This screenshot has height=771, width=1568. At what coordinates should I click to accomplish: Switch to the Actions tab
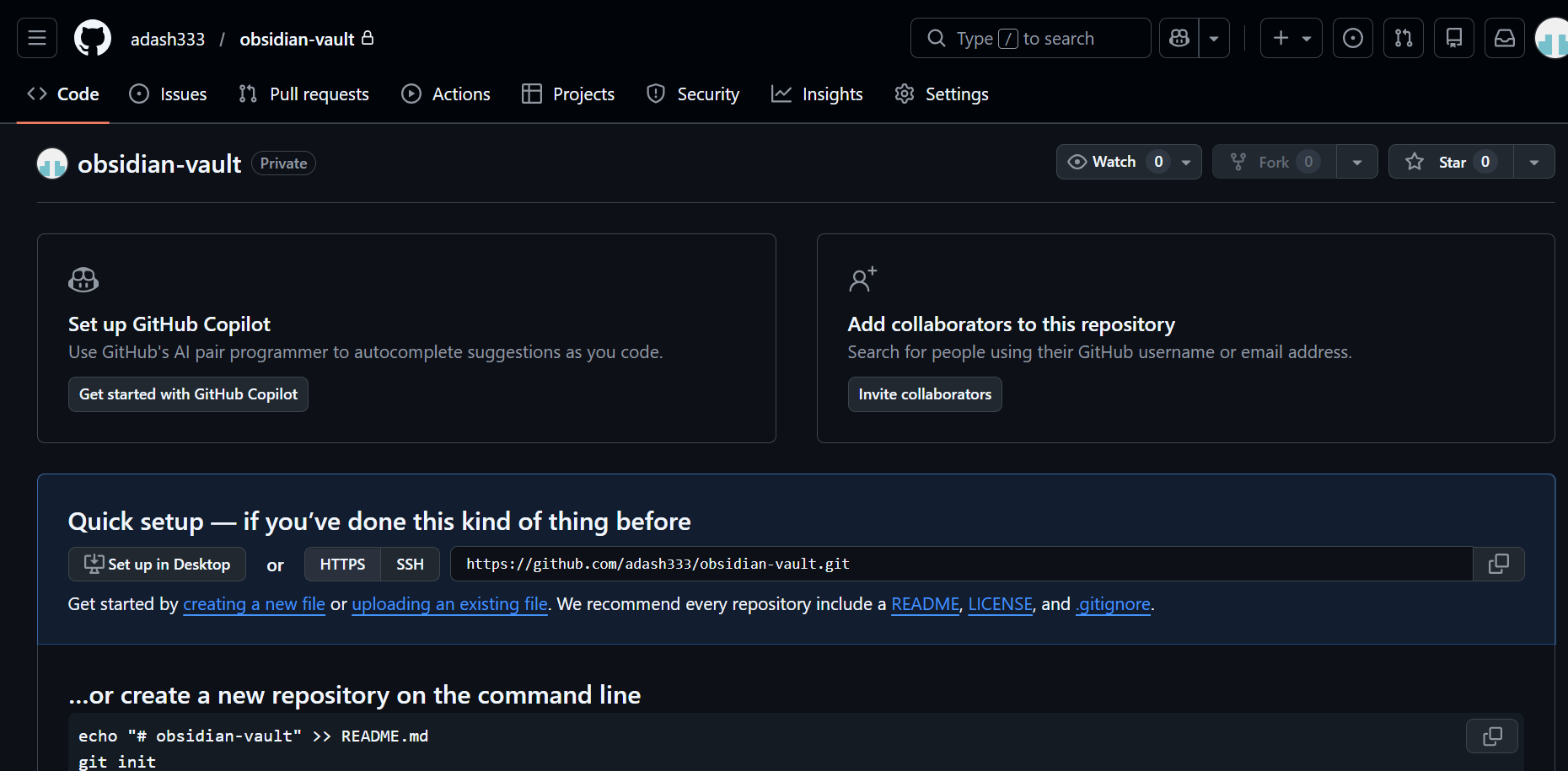(446, 94)
